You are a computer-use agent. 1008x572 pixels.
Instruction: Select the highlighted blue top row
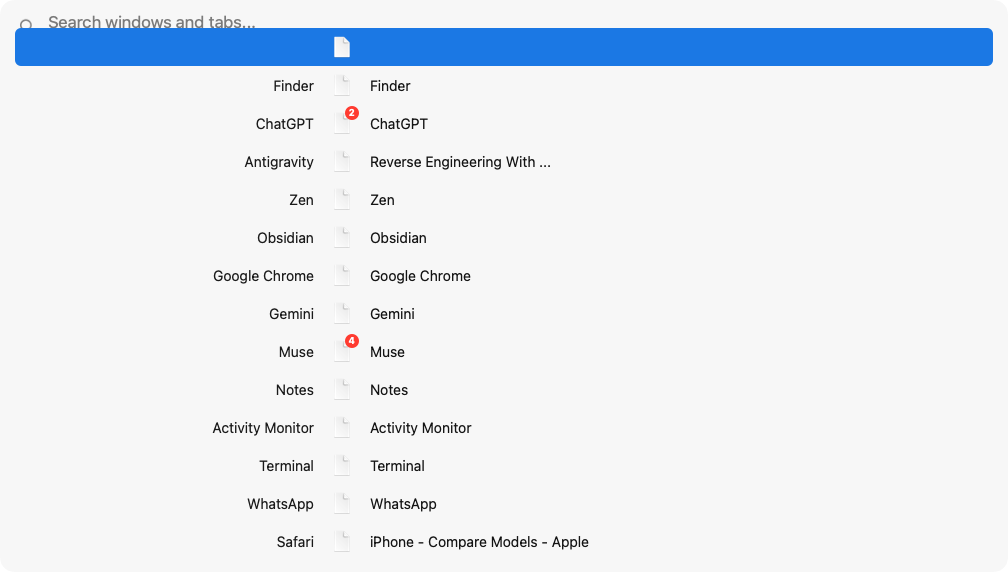coord(503,47)
